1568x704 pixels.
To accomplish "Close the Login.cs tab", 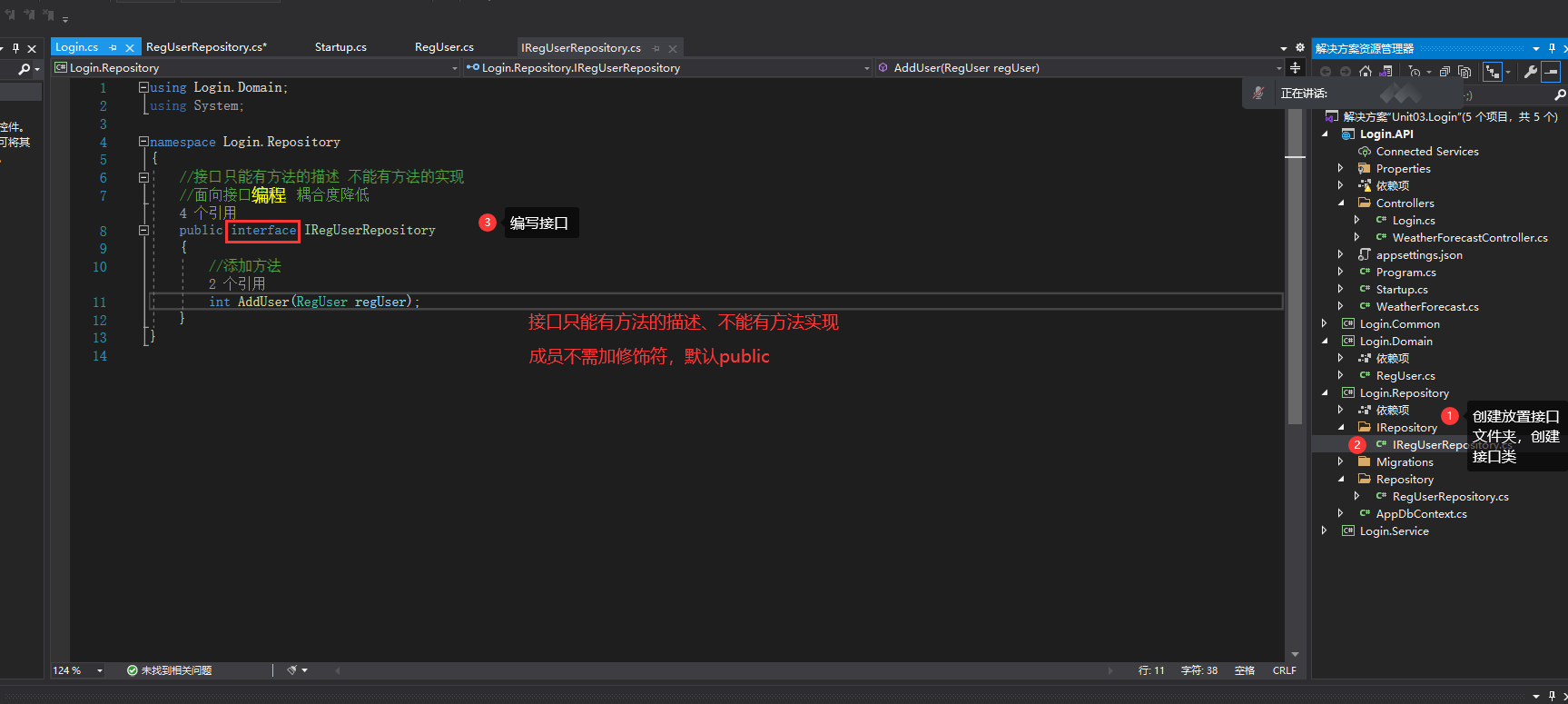I will point(130,47).
